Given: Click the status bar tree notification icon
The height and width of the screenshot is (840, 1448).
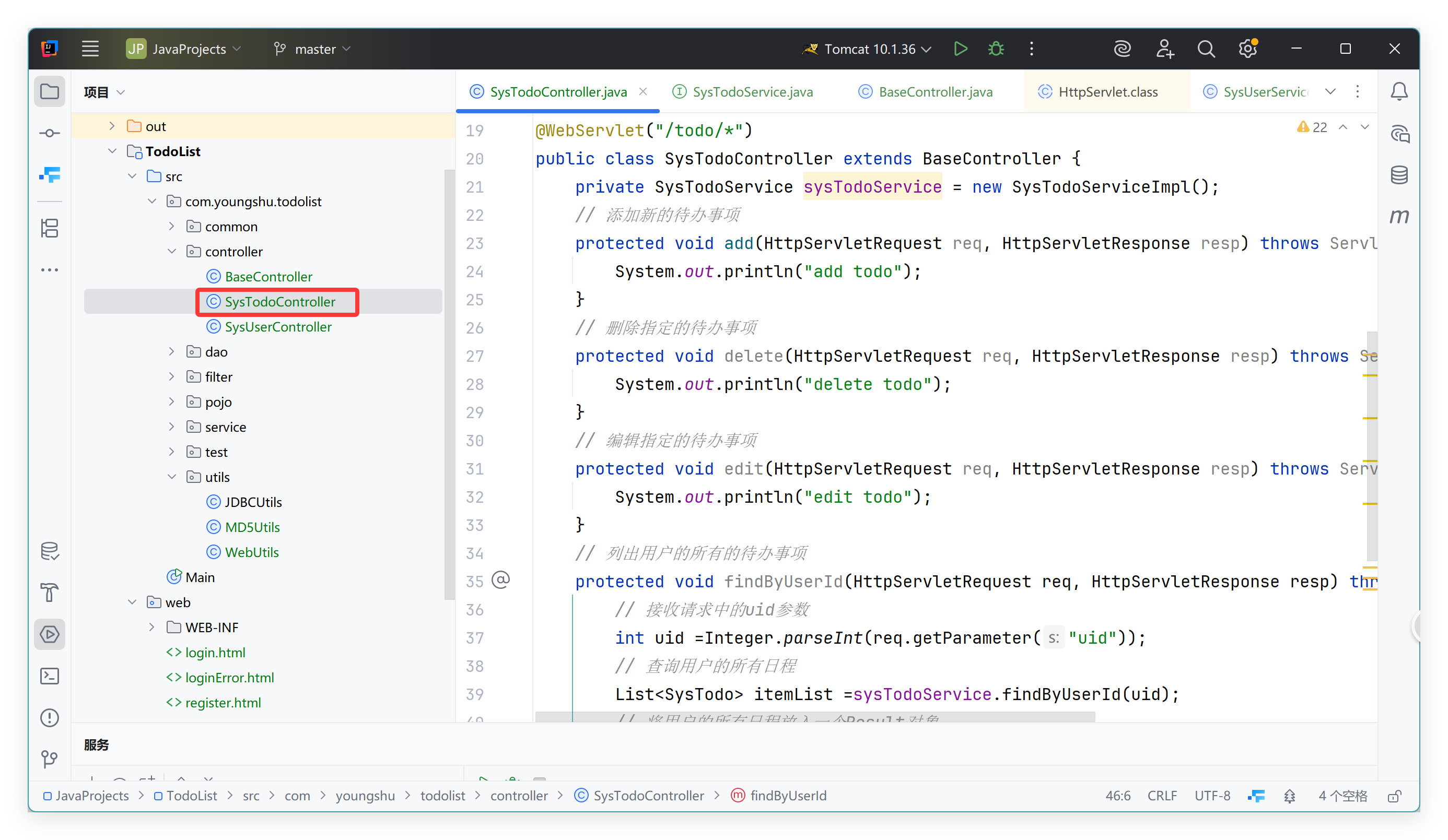Looking at the screenshot, I should [x=1290, y=796].
